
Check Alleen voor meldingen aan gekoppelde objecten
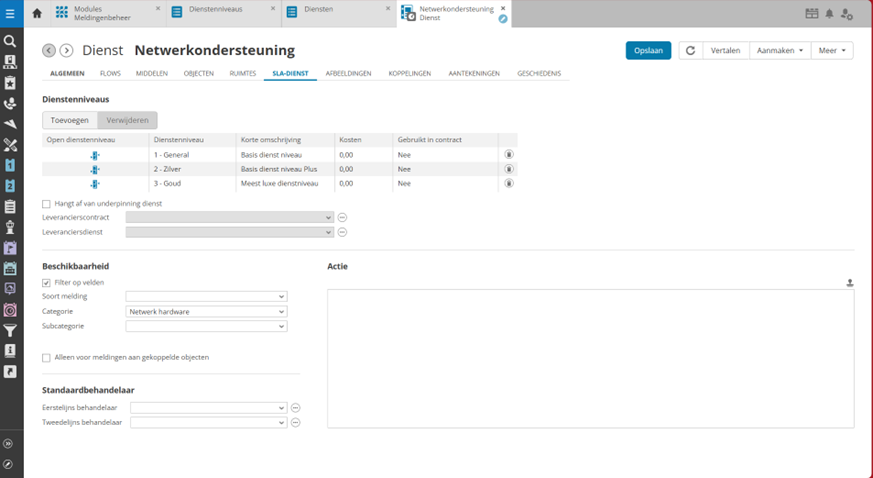pos(47,357)
